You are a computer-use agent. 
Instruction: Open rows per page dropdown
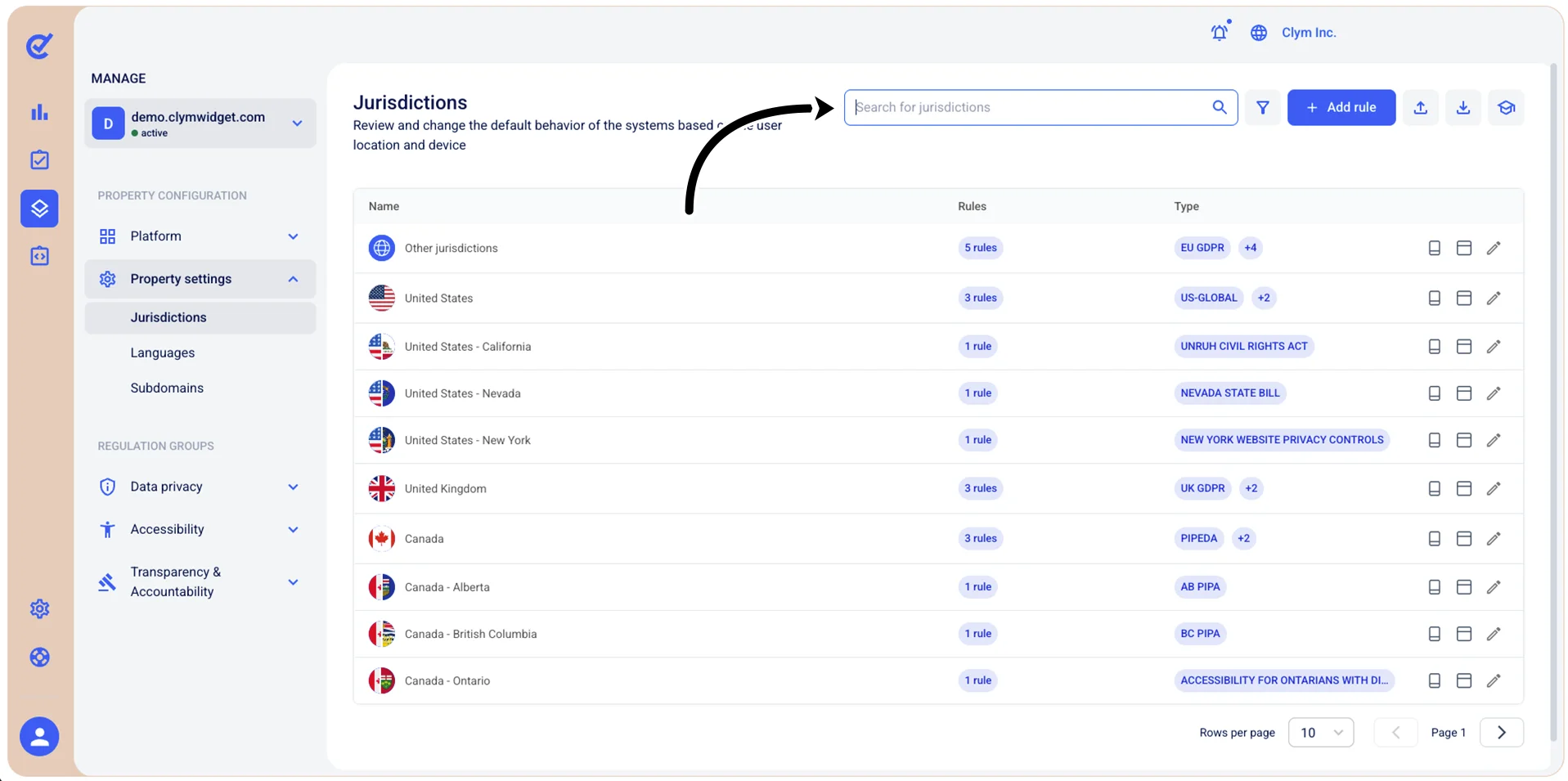click(1321, 733)
